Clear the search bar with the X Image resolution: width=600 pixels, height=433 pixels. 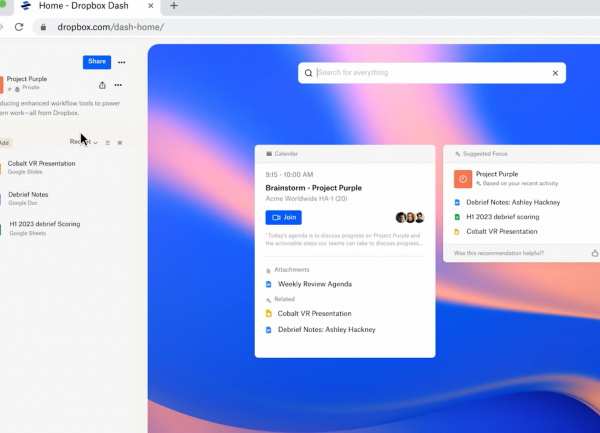[555, 73]
